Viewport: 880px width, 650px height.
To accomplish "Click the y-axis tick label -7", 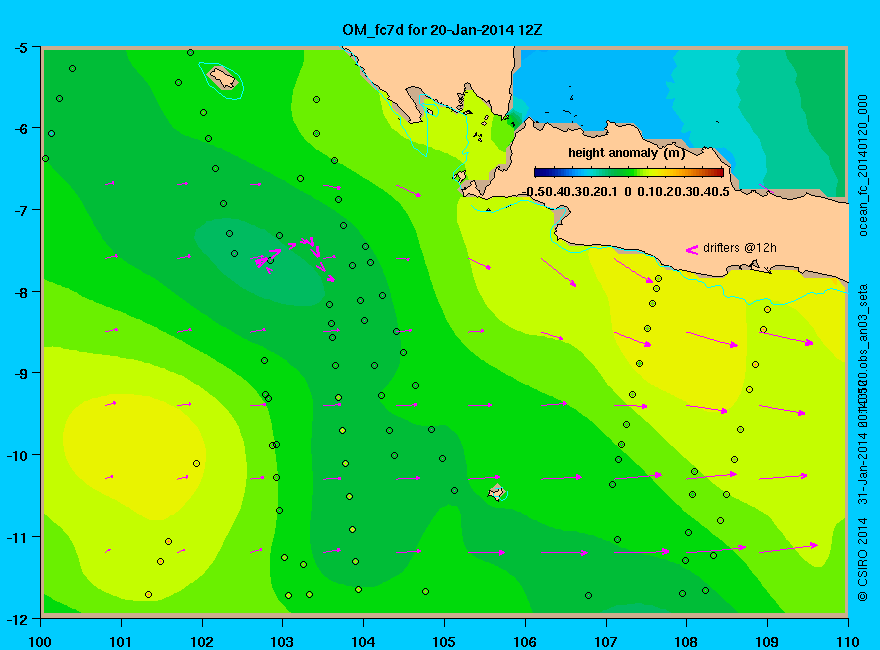I will pos(20,210).
